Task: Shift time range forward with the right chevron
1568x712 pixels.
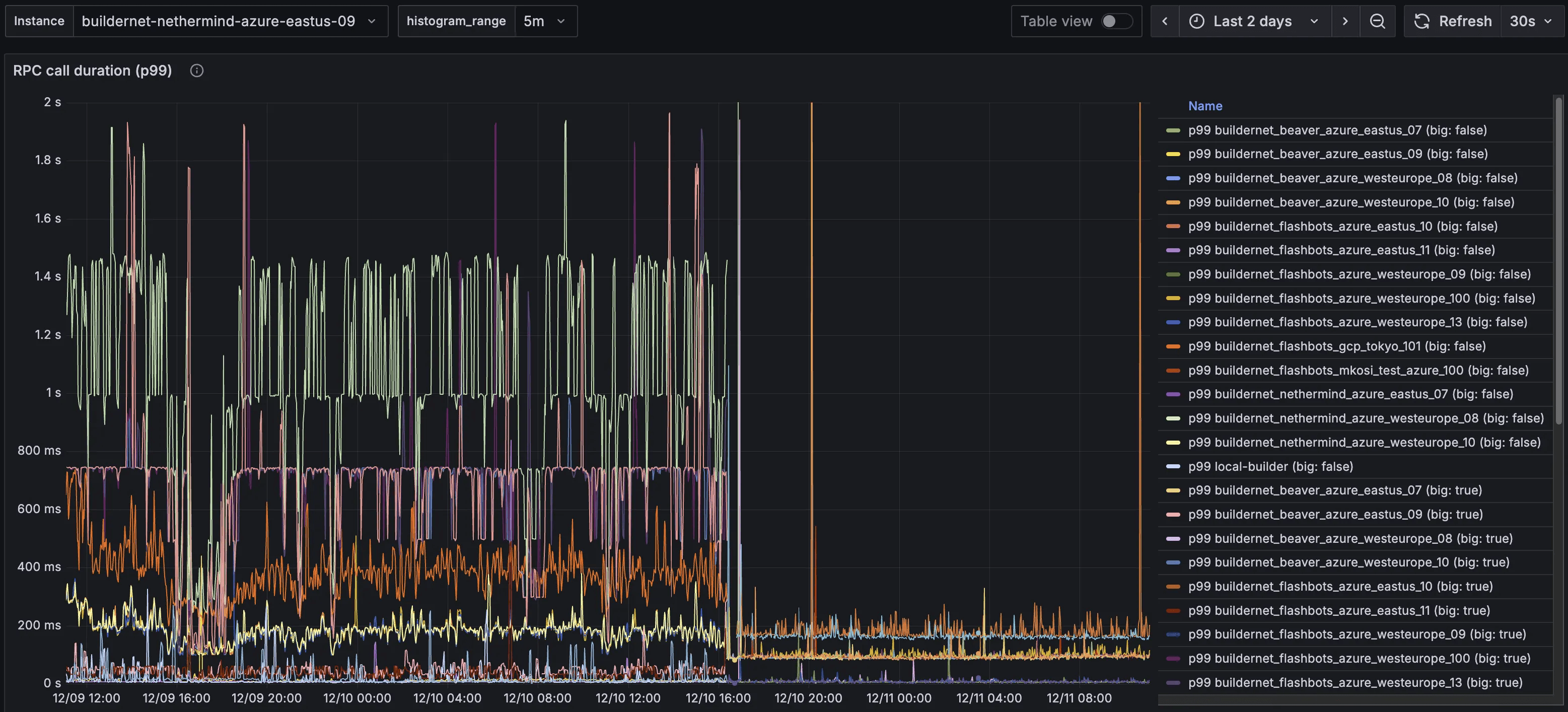Action: [1345, 21]
